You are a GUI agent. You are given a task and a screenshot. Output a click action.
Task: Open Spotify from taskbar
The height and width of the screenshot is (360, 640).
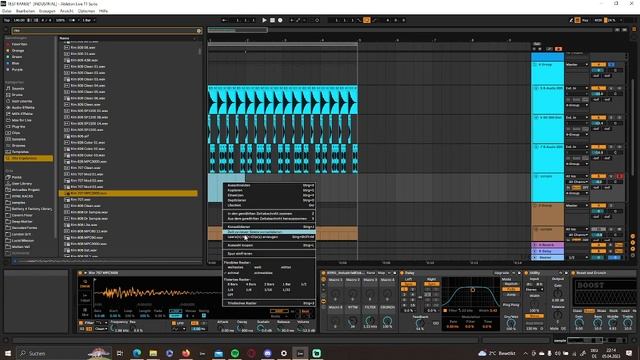pos(235,353)
